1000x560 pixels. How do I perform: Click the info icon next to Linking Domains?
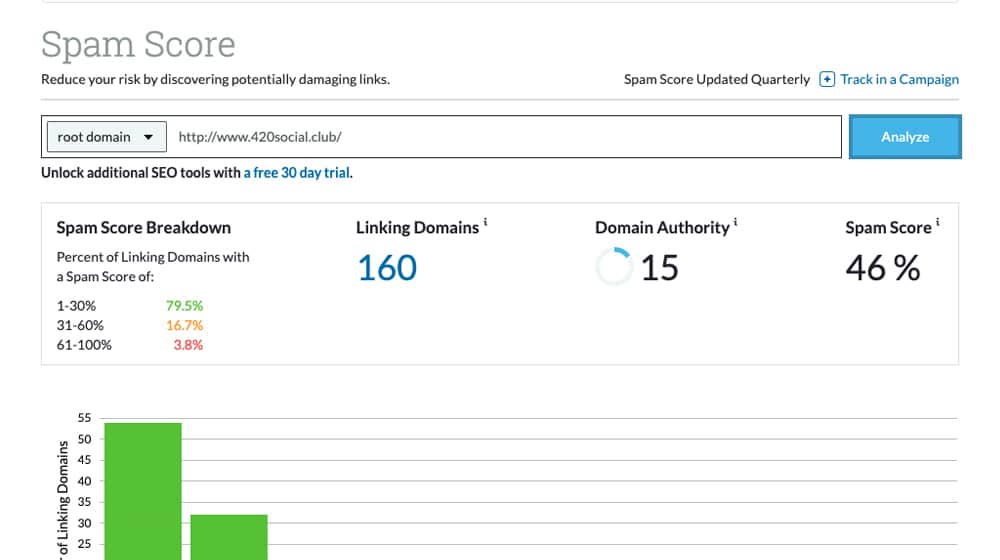pyautogui.click(x=485, y=222)
